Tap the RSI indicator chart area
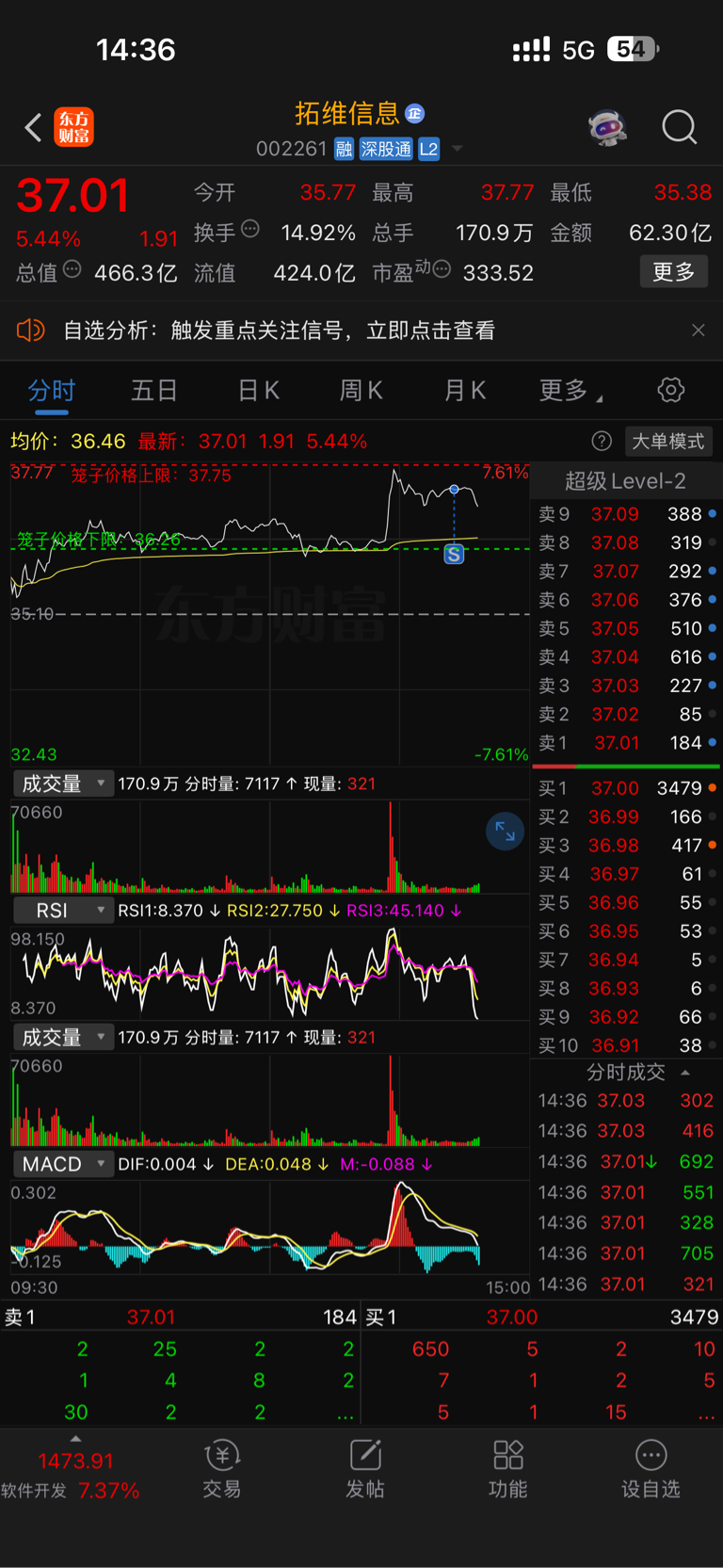 [270, 973]
